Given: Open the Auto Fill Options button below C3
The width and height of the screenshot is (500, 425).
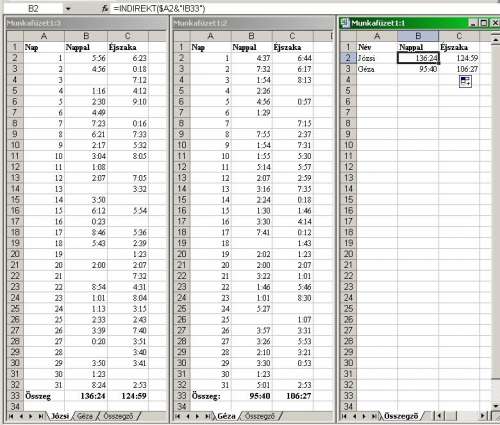Looking at the screenshot, I should tap(465, 81).
